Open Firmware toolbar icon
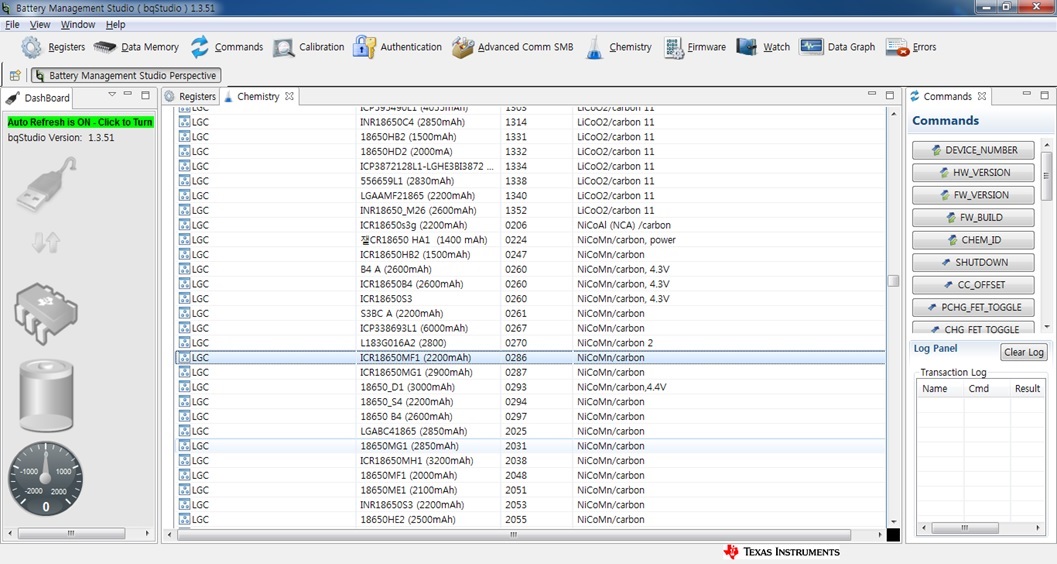Screen dimensions: 1057x564 point(673,47)
